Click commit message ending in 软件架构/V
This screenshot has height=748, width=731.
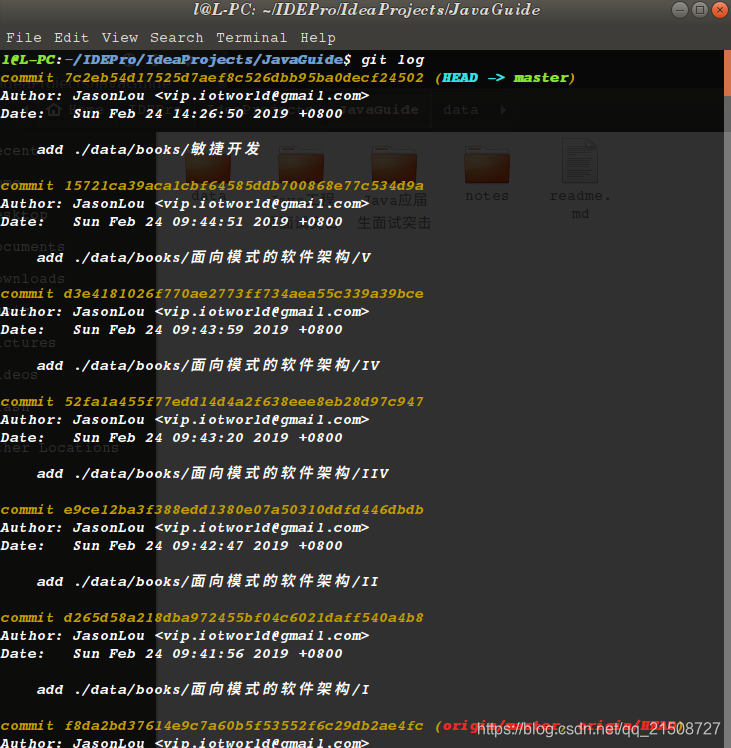pyautogui.click(x=204, y=258)
